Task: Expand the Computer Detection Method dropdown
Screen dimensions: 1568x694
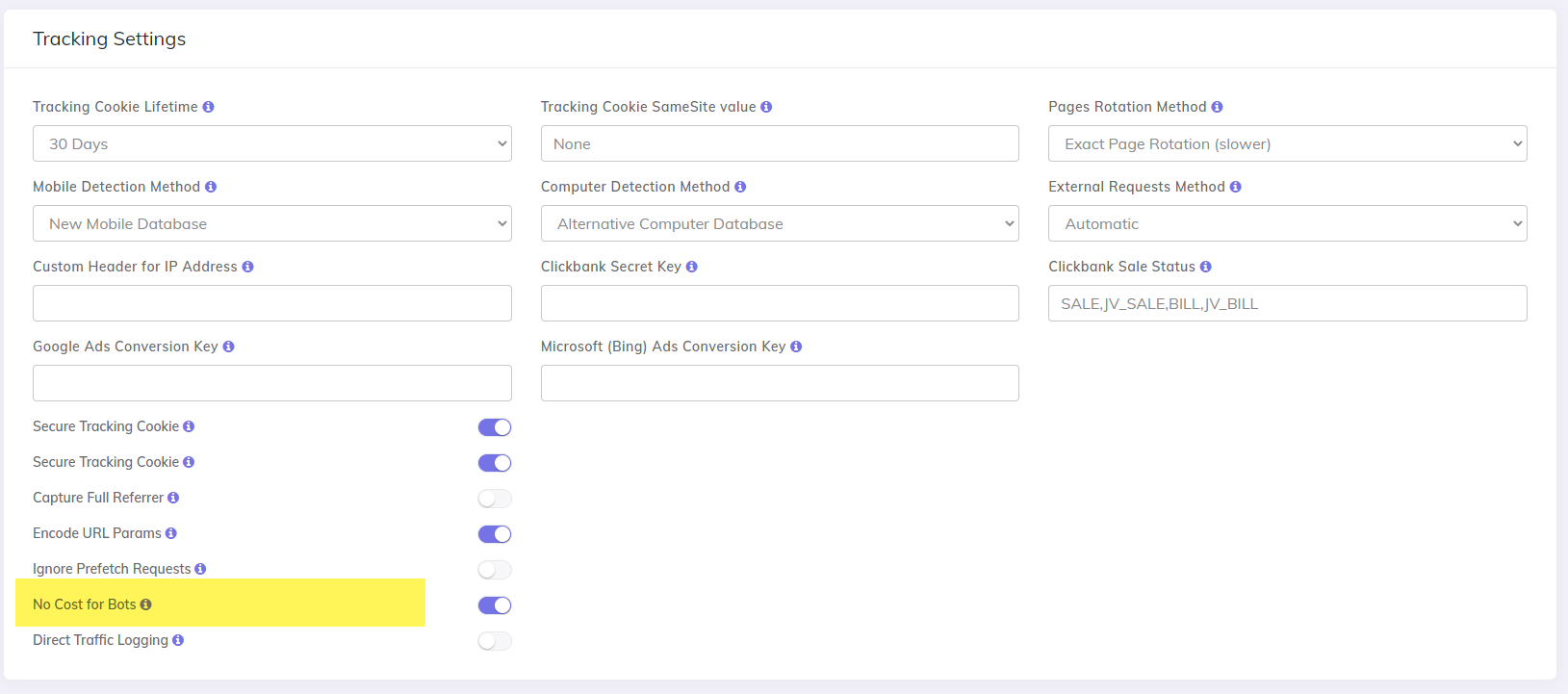Action: 780,223
